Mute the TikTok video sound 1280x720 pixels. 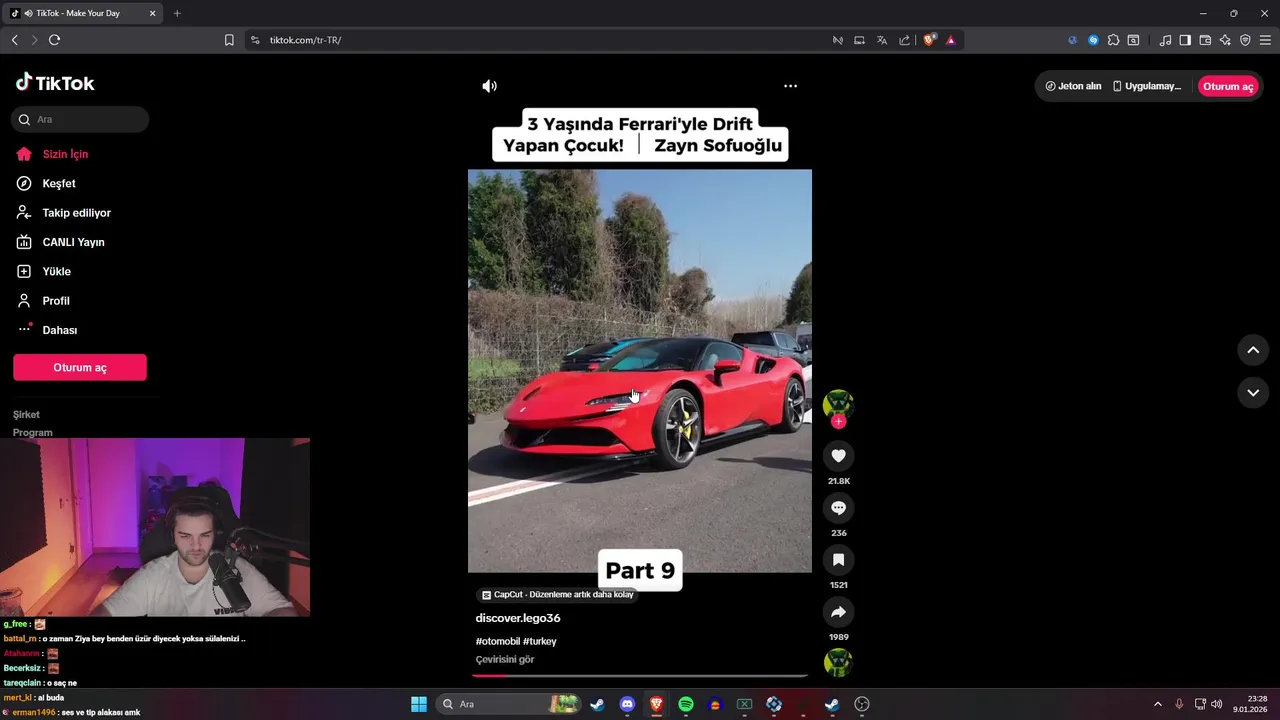489,86
